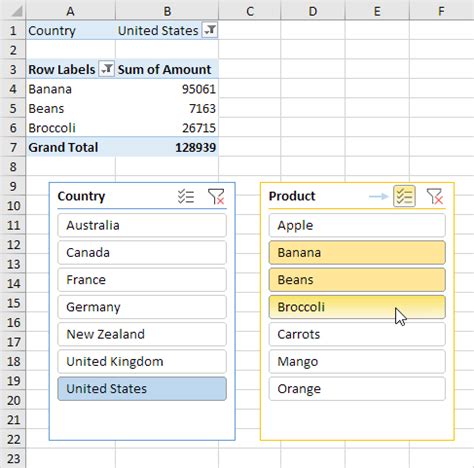The height and width of the screenshot is (468, 474).
Task: Select Orange in the Product slicer
Action: point(357,389)
